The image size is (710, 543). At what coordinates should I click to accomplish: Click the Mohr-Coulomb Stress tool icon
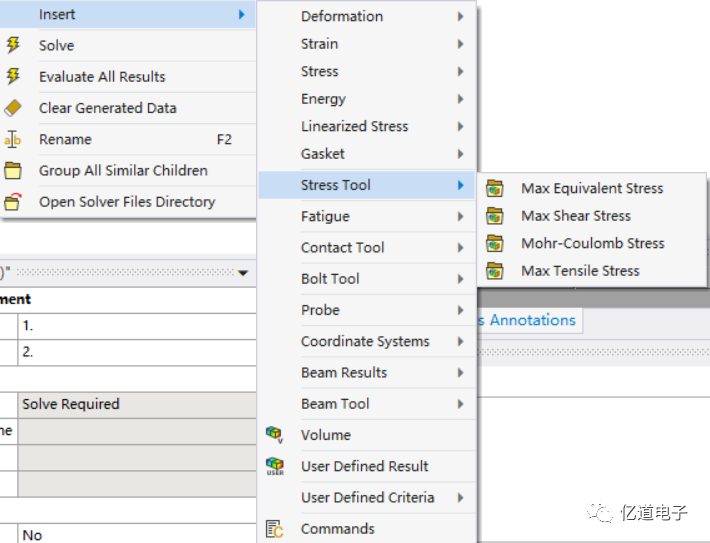click(494, 243)
